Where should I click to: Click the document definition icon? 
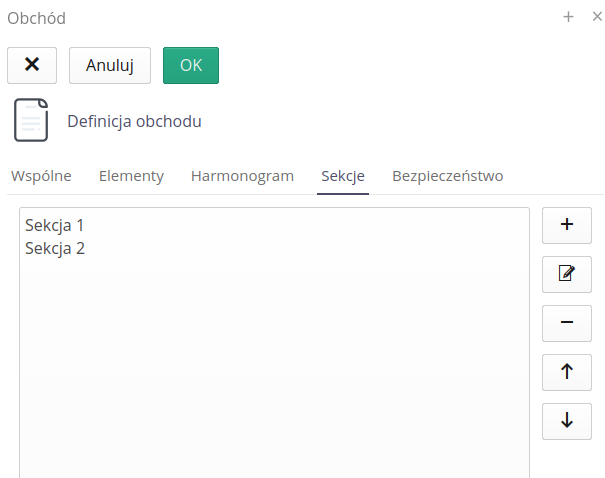point(30,121)
